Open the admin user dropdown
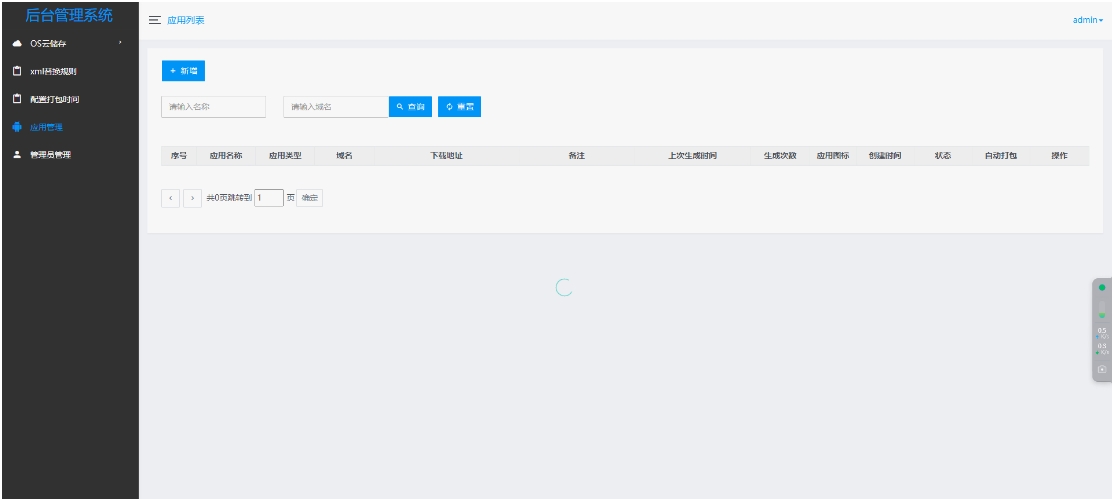This screenshot has height=499, width=1115. coord(1088,21)
